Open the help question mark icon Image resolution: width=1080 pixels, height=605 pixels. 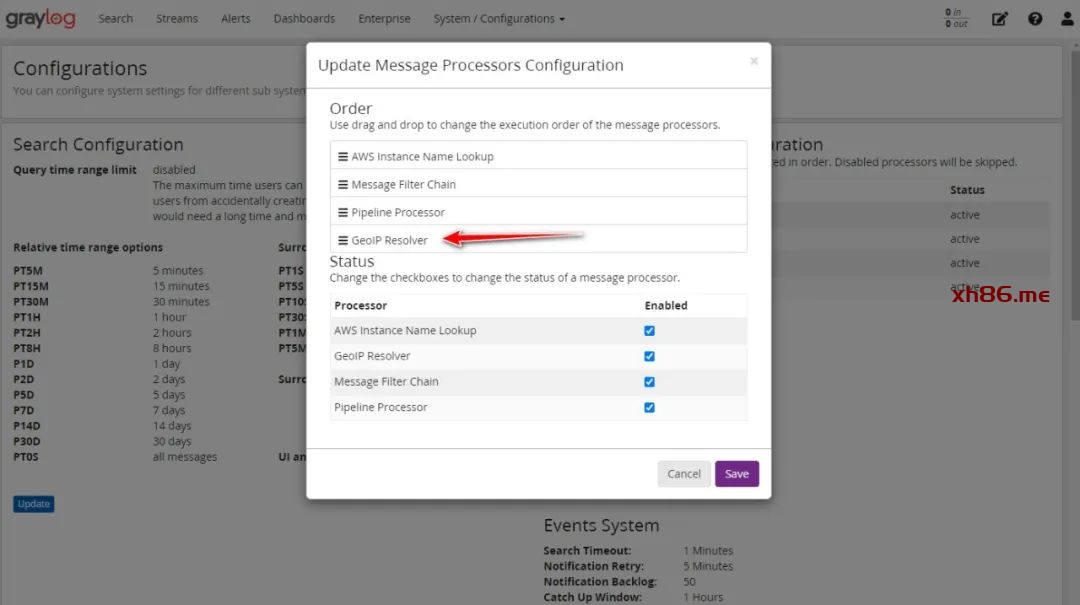pos(1035,19)
